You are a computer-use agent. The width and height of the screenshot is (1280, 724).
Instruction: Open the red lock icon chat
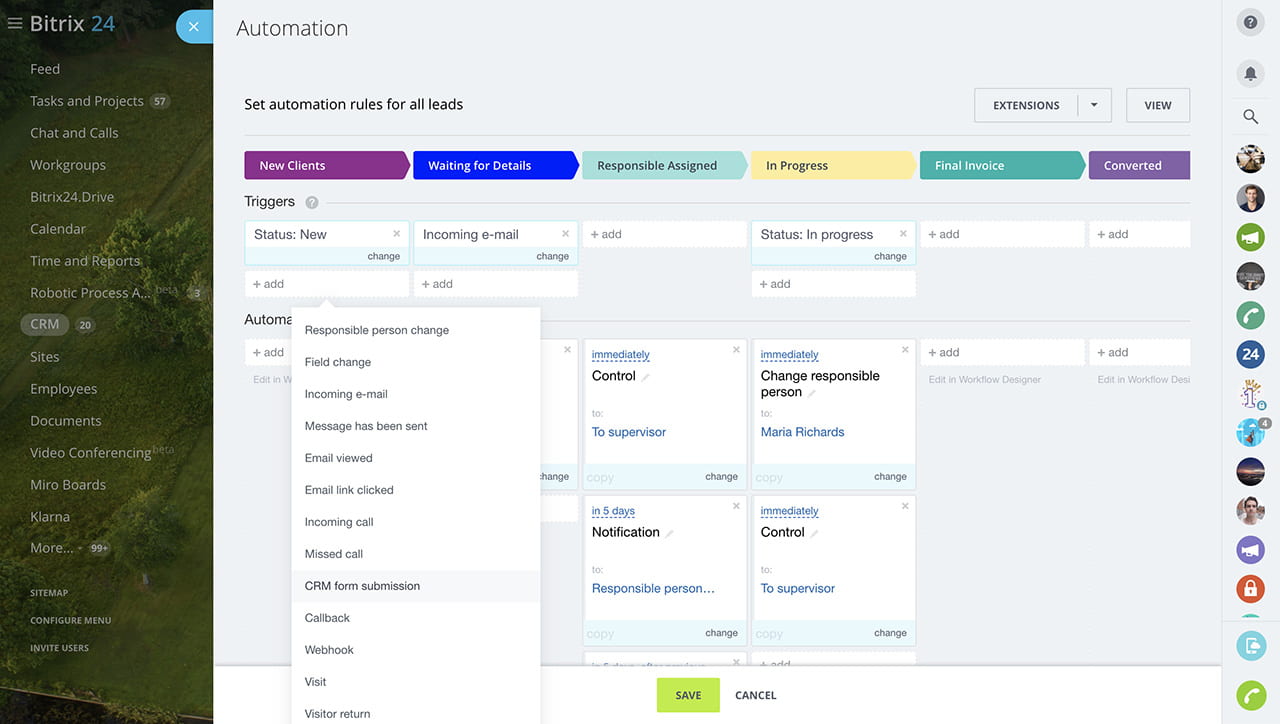click(x=1250, y=588)
